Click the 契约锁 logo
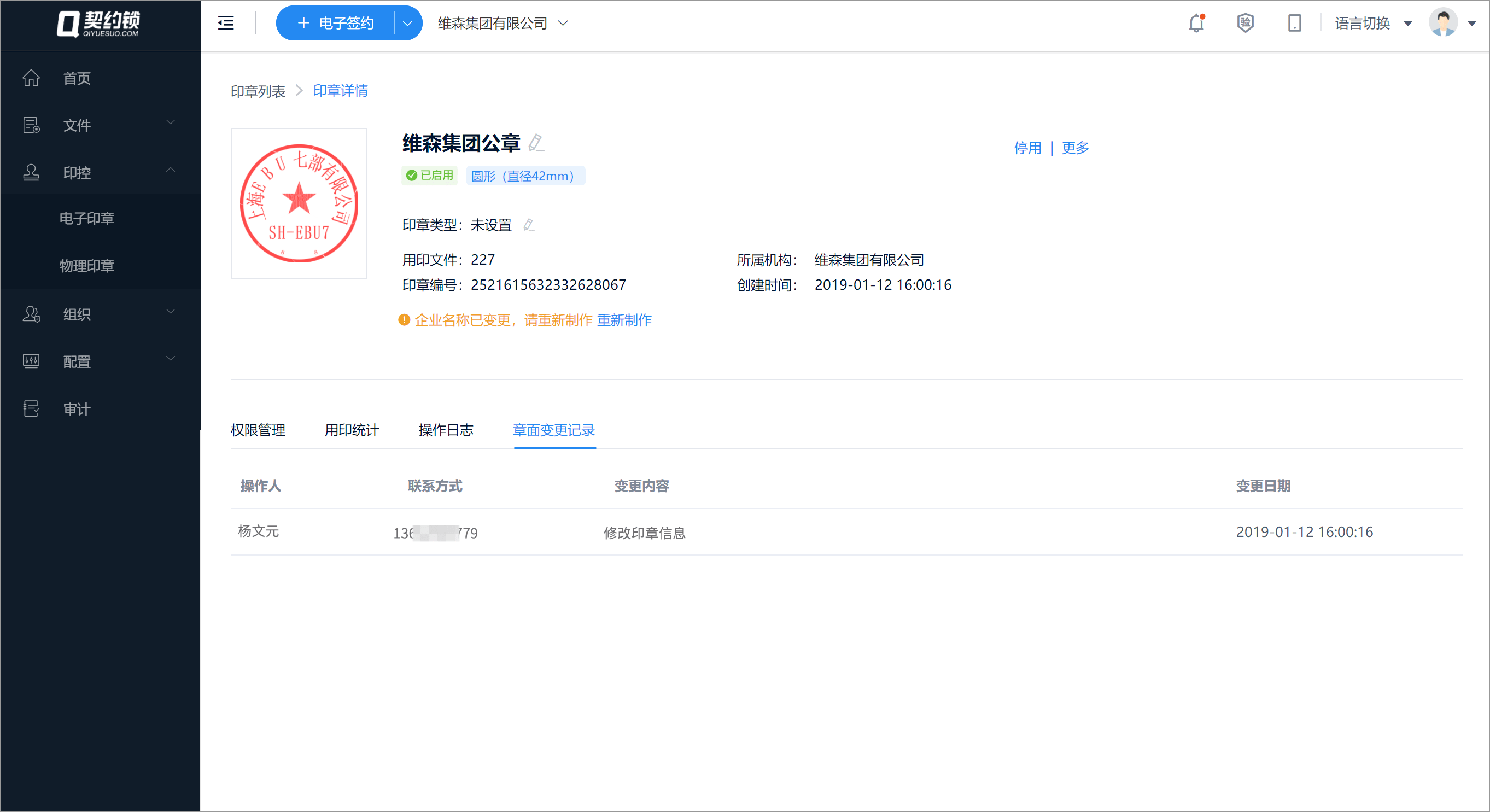1490x812 pixels. pos(99,24)
